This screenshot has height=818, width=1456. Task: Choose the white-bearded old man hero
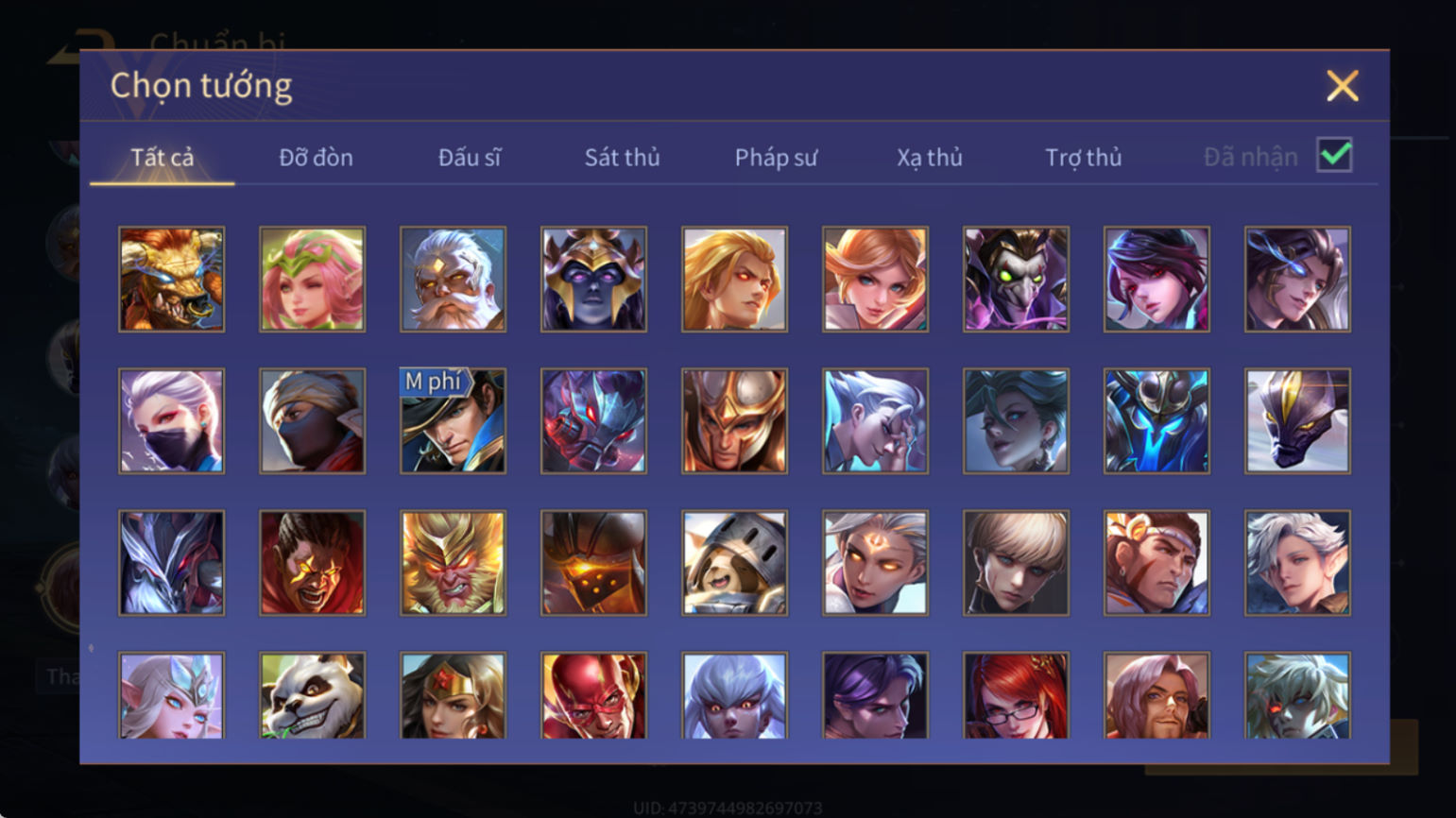pyautogui.click(x=453, y=279)
